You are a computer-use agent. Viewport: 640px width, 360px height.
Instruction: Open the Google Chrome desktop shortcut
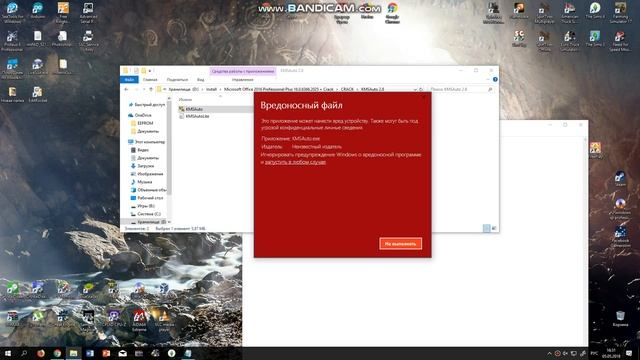(392, 12)
